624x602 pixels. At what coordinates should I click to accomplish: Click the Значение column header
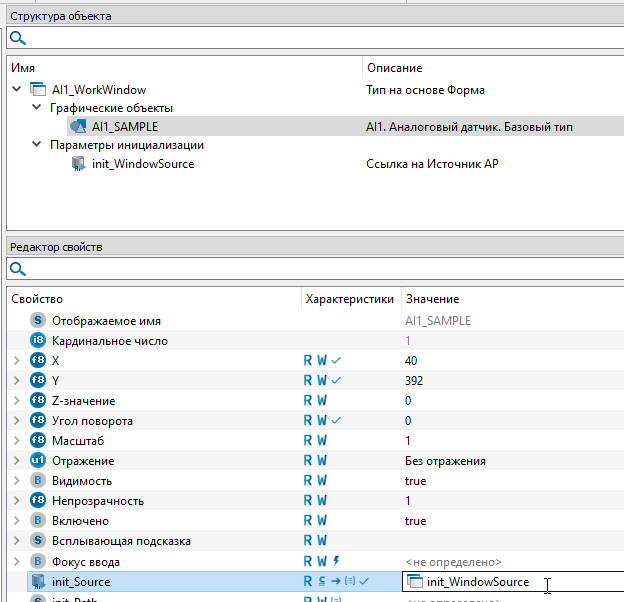(431, 299)
